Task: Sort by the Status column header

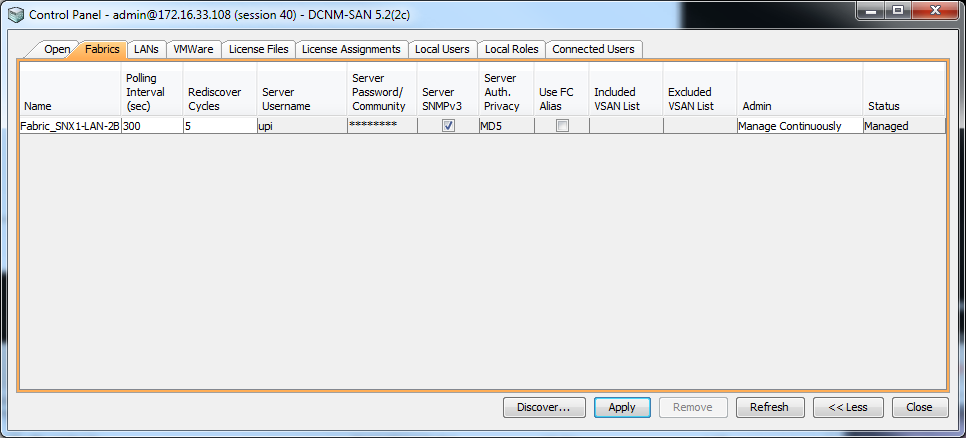Action: 904,89
